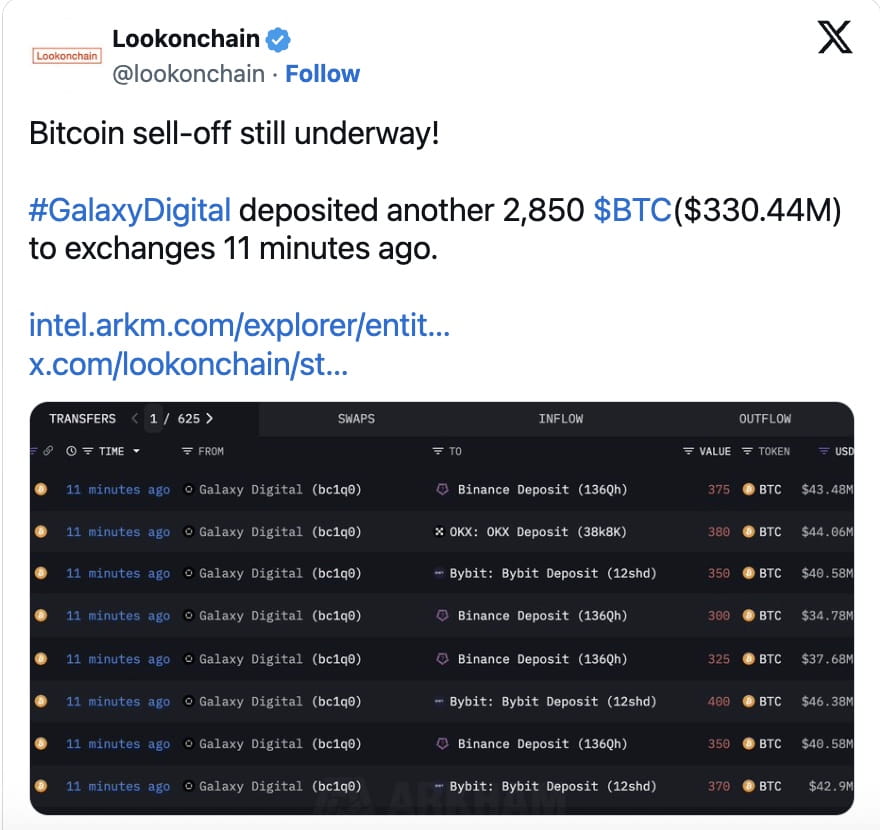Screen dimensions: 880x830
Task: Switch to the SWAPS tab
Action: [x=356, y=419]
